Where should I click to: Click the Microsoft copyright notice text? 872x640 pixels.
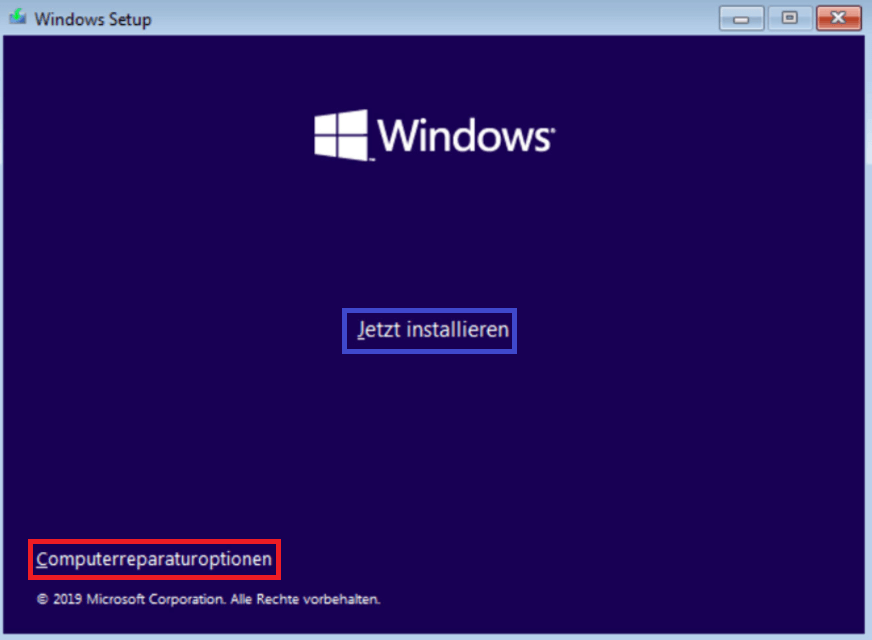pyautogui.click(x=209, y=599)
